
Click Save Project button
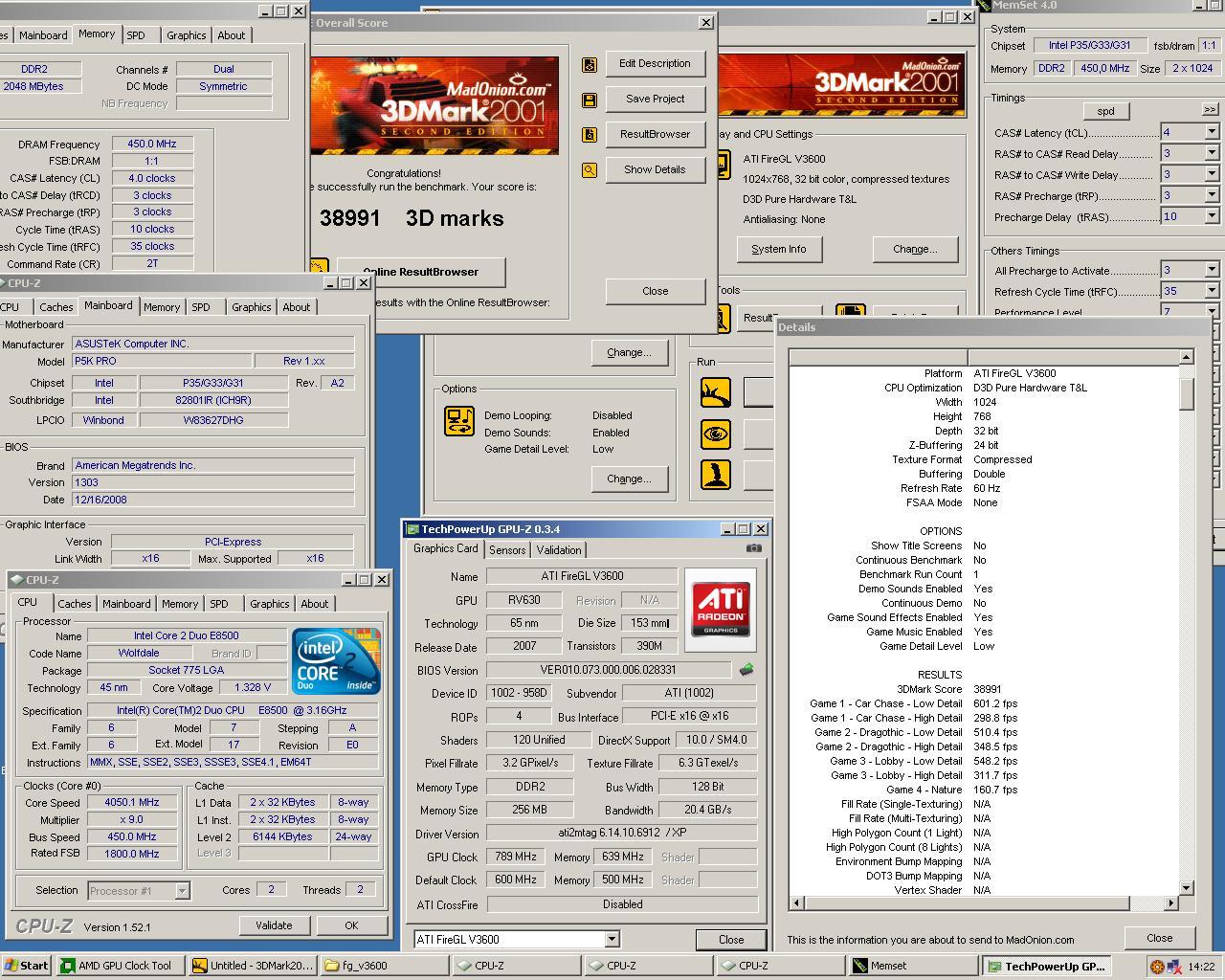click(655, 100)
